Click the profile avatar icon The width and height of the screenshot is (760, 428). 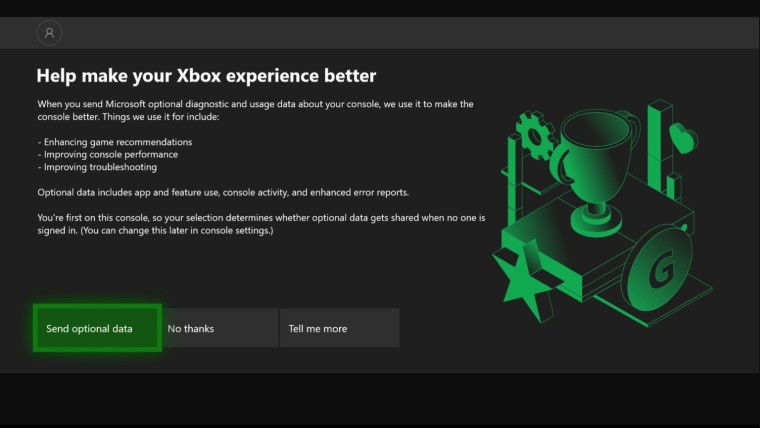tap(49, 33)
